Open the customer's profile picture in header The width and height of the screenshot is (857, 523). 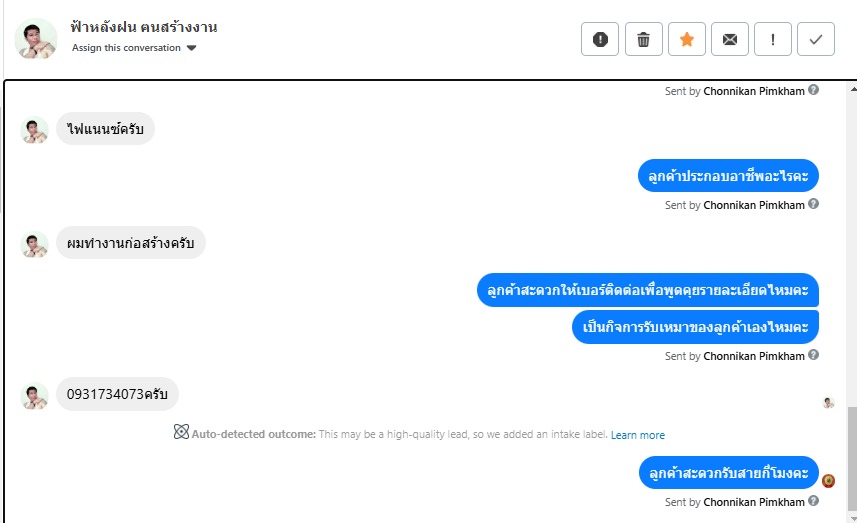(36, 38)
